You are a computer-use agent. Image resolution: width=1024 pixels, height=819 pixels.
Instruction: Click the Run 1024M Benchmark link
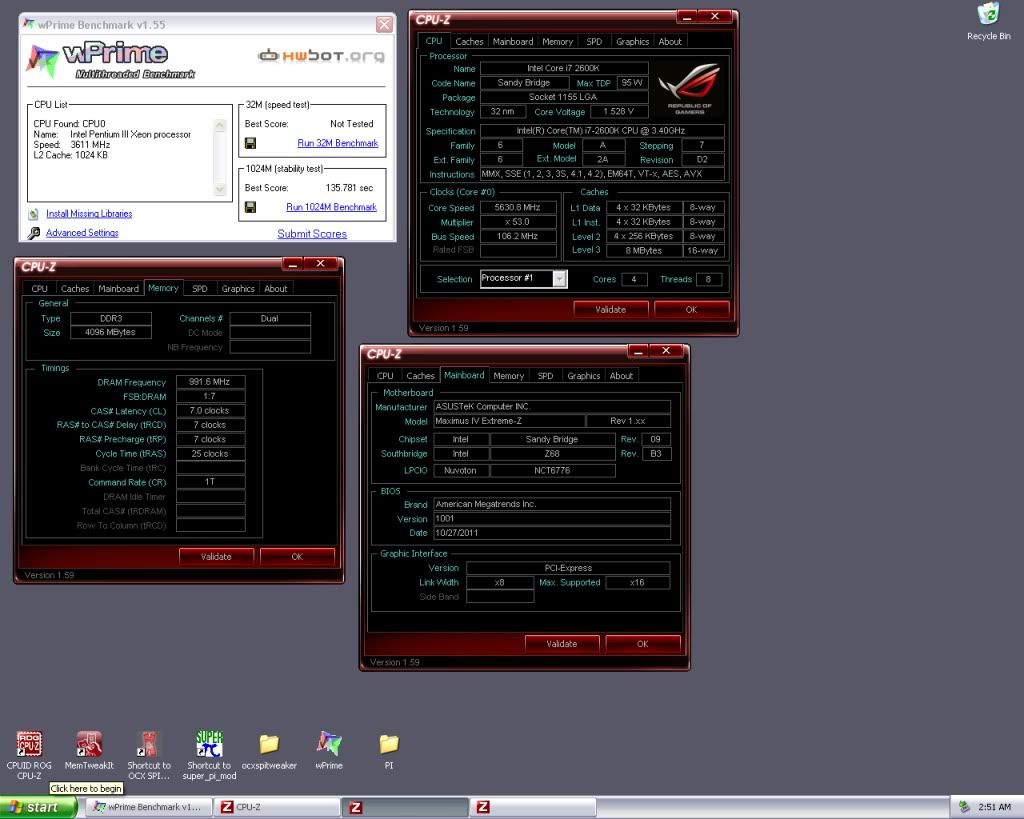(x=331, y=207)
